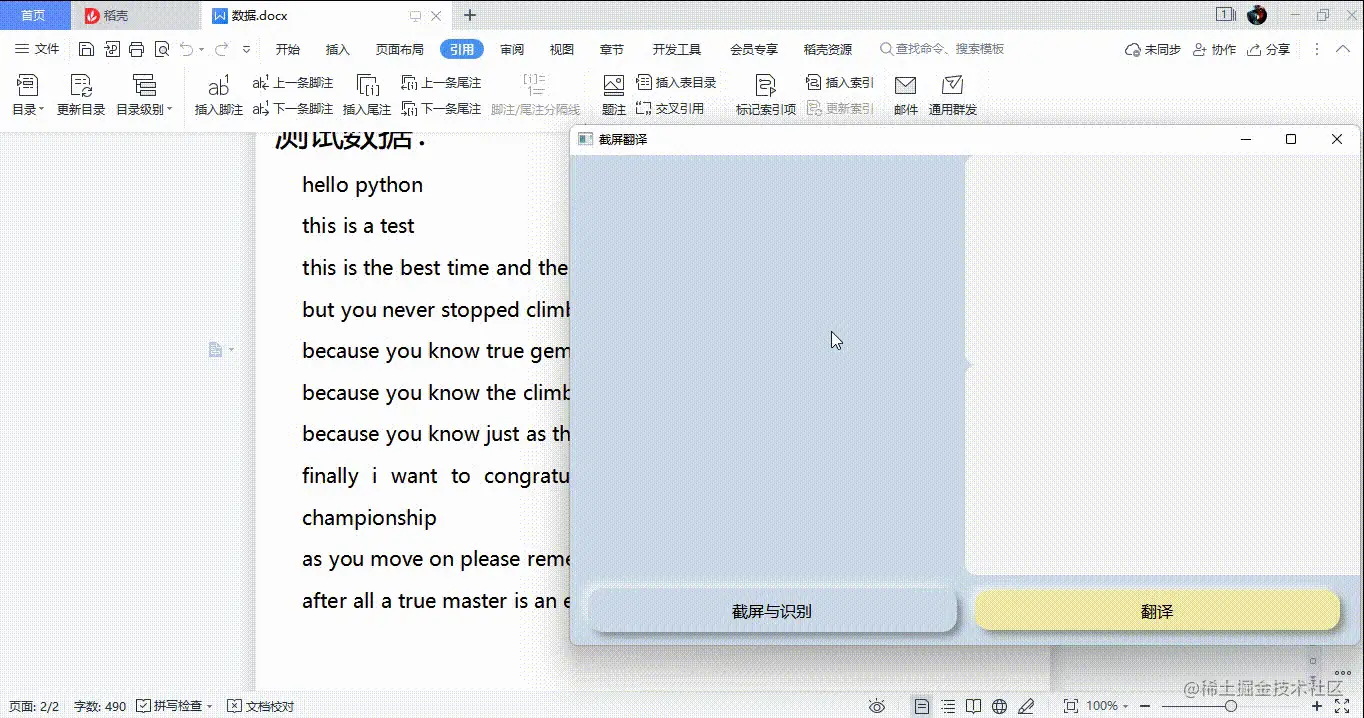Go to 上一条脚注 previous footnote
This screenshot has height=718, width=1364.
(x=293, y=83)
